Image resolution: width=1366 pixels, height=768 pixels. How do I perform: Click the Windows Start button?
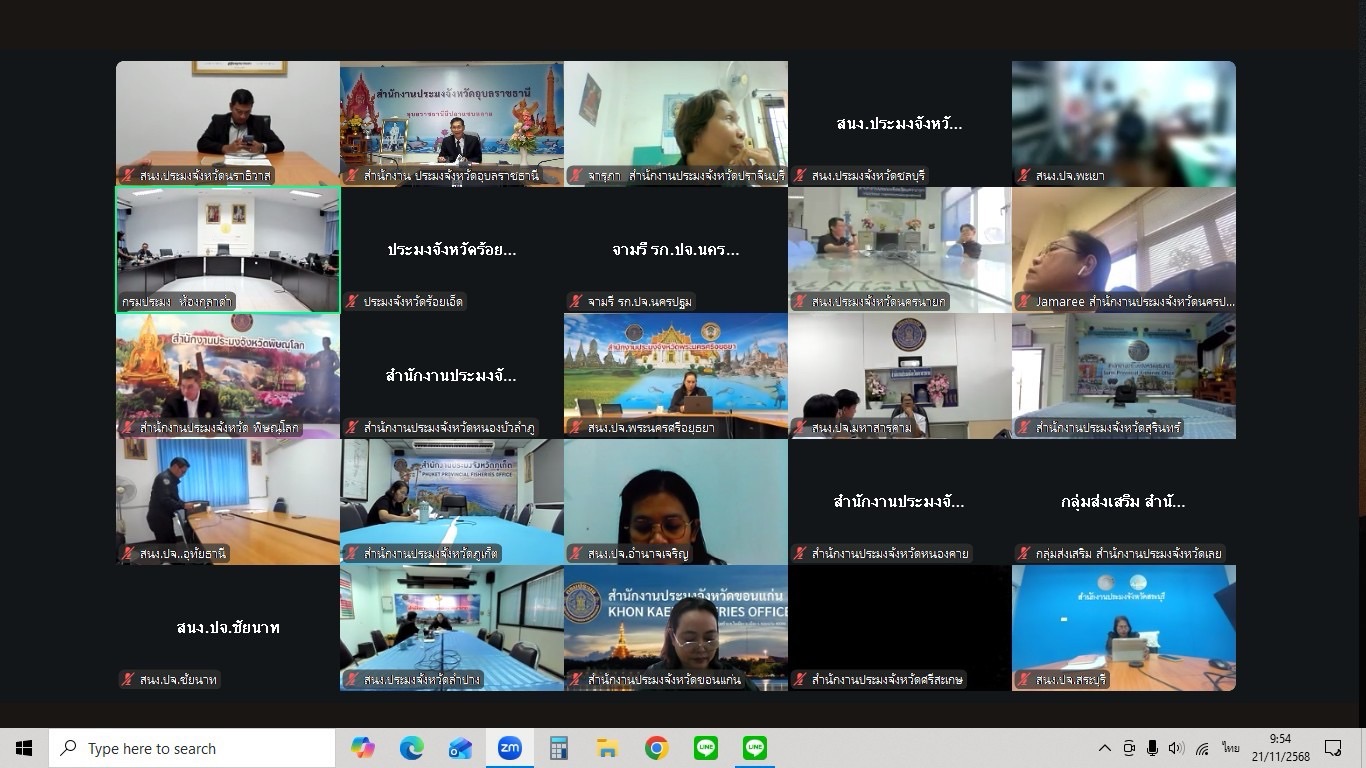click(24, 748)
